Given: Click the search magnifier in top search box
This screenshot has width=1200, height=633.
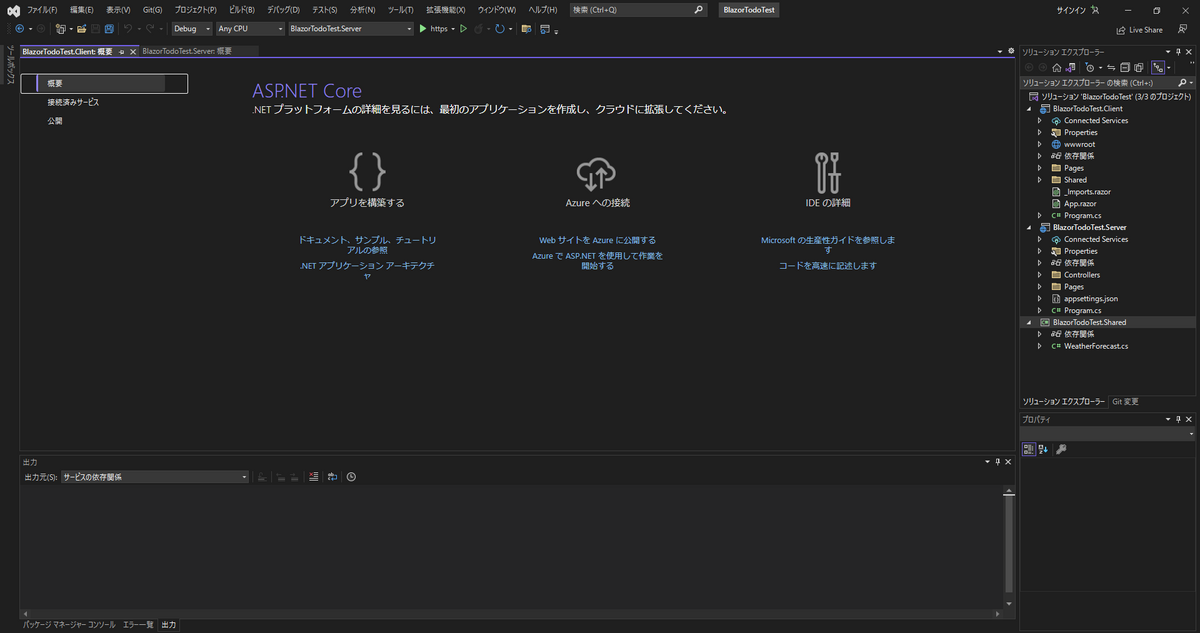Looking at the screenshot, I should coord(698,9).
